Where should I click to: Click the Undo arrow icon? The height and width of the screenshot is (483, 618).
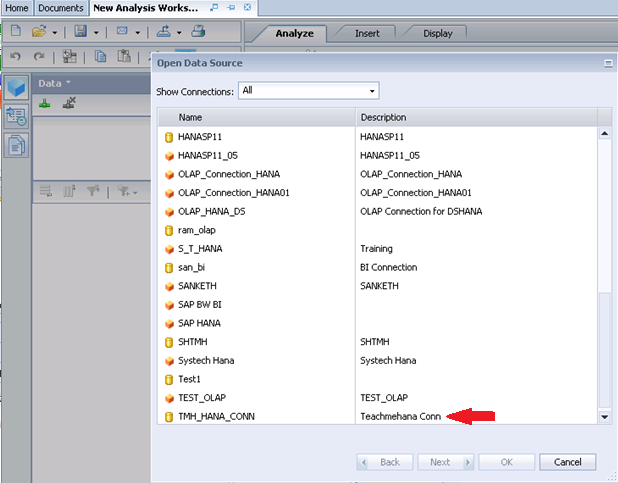(x=14, y=57)
